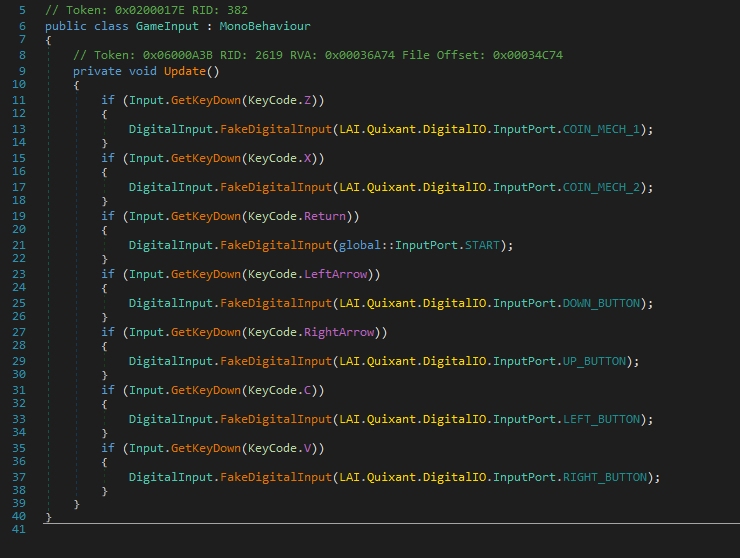740x558 pixels.
Task: Click the DigitalInput class on line 37
Action: tap(171, 477)
